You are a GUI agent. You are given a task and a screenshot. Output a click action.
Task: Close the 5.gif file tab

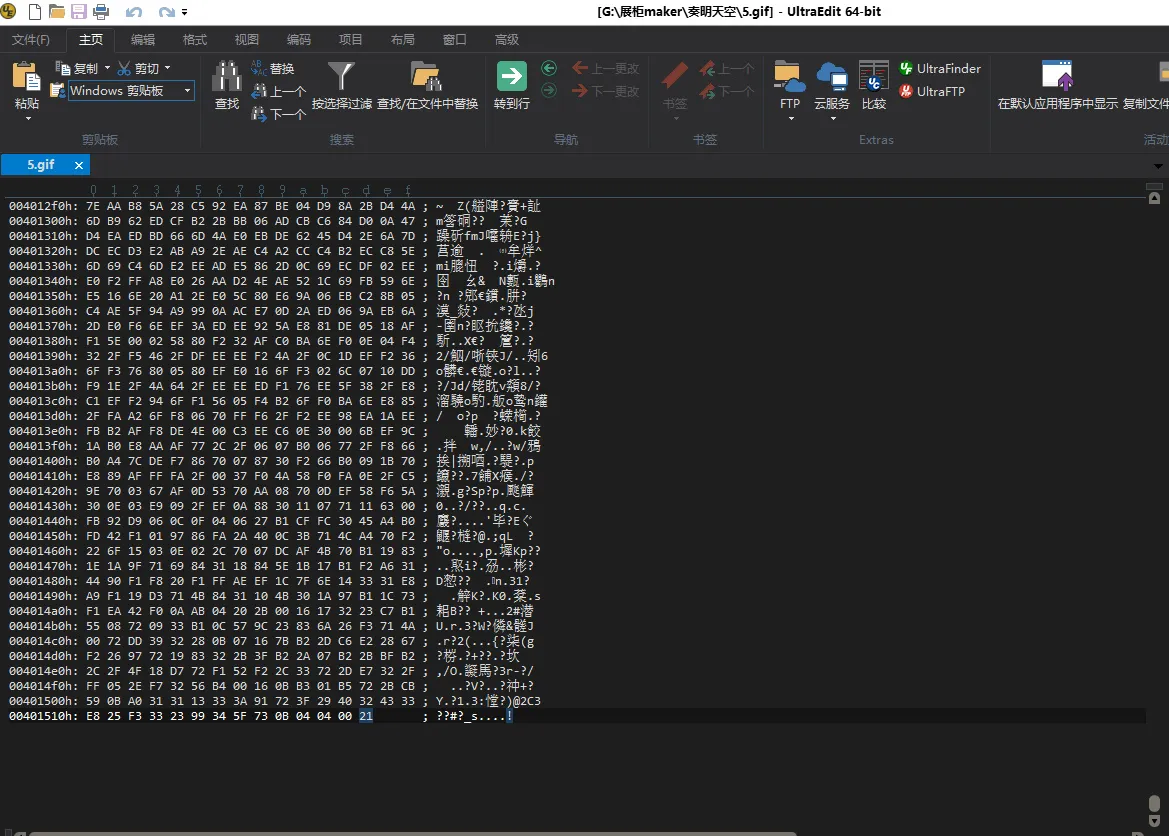tap(78, 165)
